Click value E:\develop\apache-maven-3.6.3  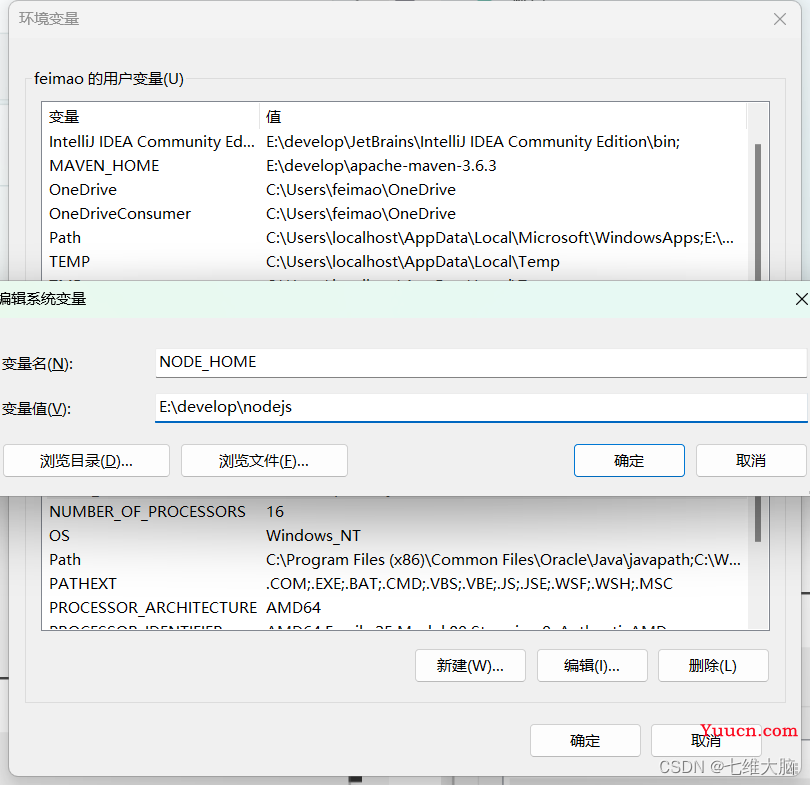click(x=381, y=166)
